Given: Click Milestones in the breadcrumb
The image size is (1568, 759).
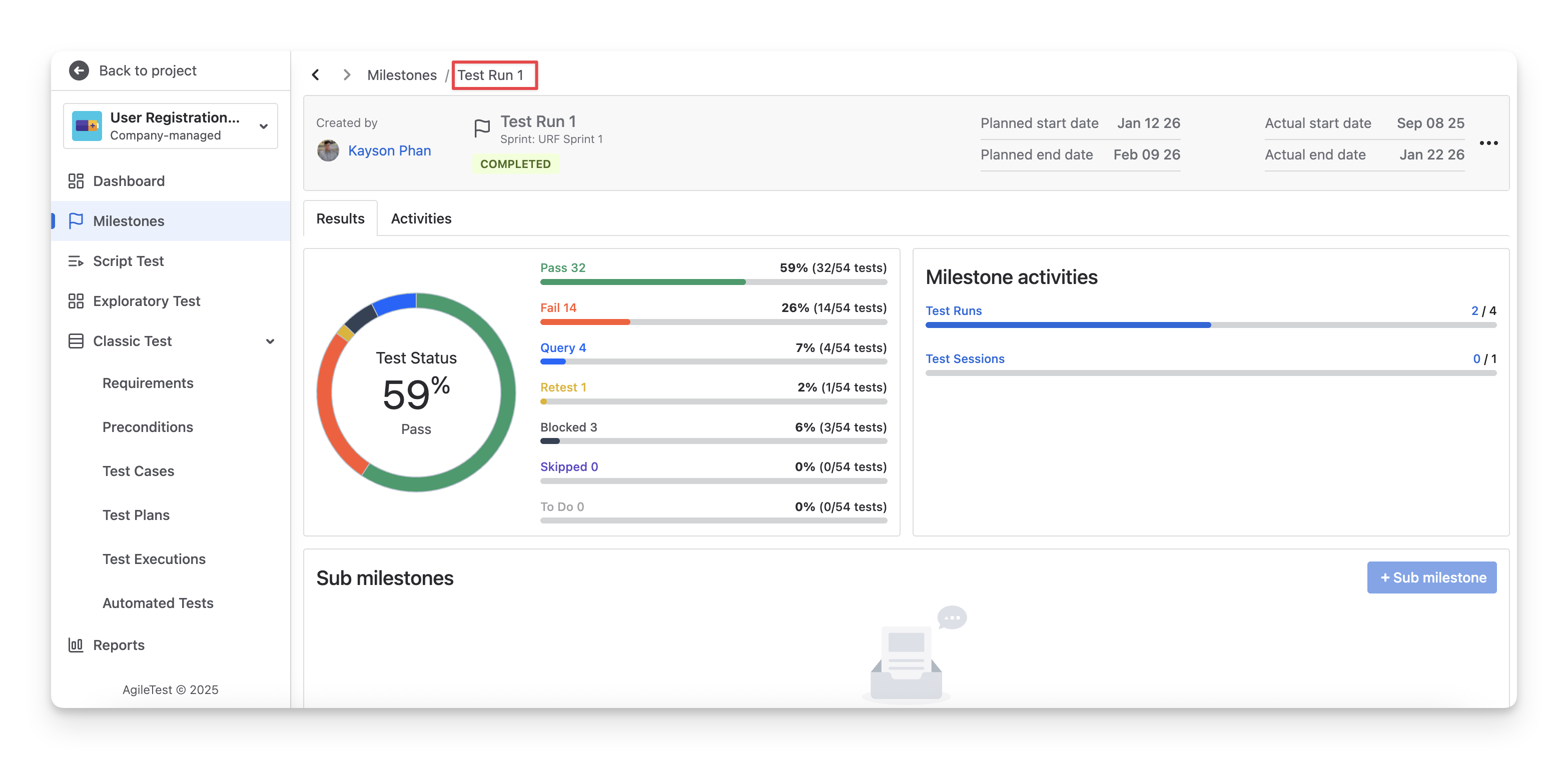Looking at the screenshot, I should tap(402, 75).
